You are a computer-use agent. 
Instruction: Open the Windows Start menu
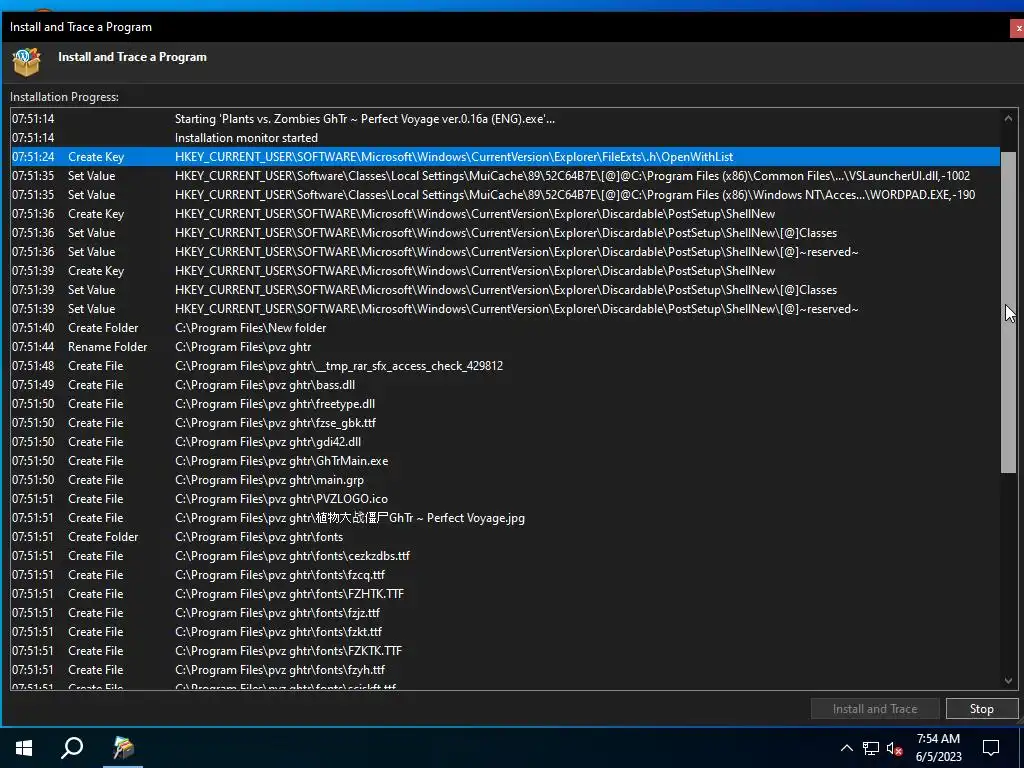pyautogui.click(x=24, y=747)
